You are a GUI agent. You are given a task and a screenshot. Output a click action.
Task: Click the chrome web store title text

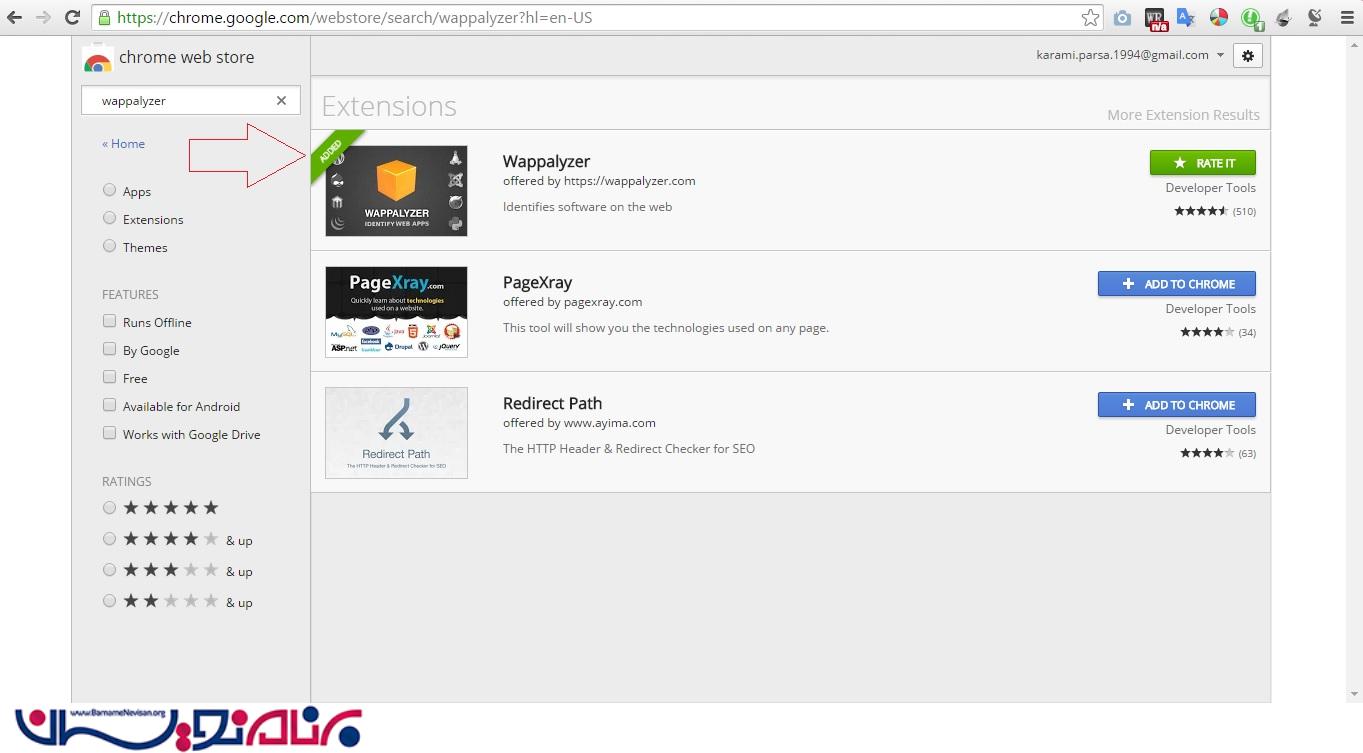point(186,57)
